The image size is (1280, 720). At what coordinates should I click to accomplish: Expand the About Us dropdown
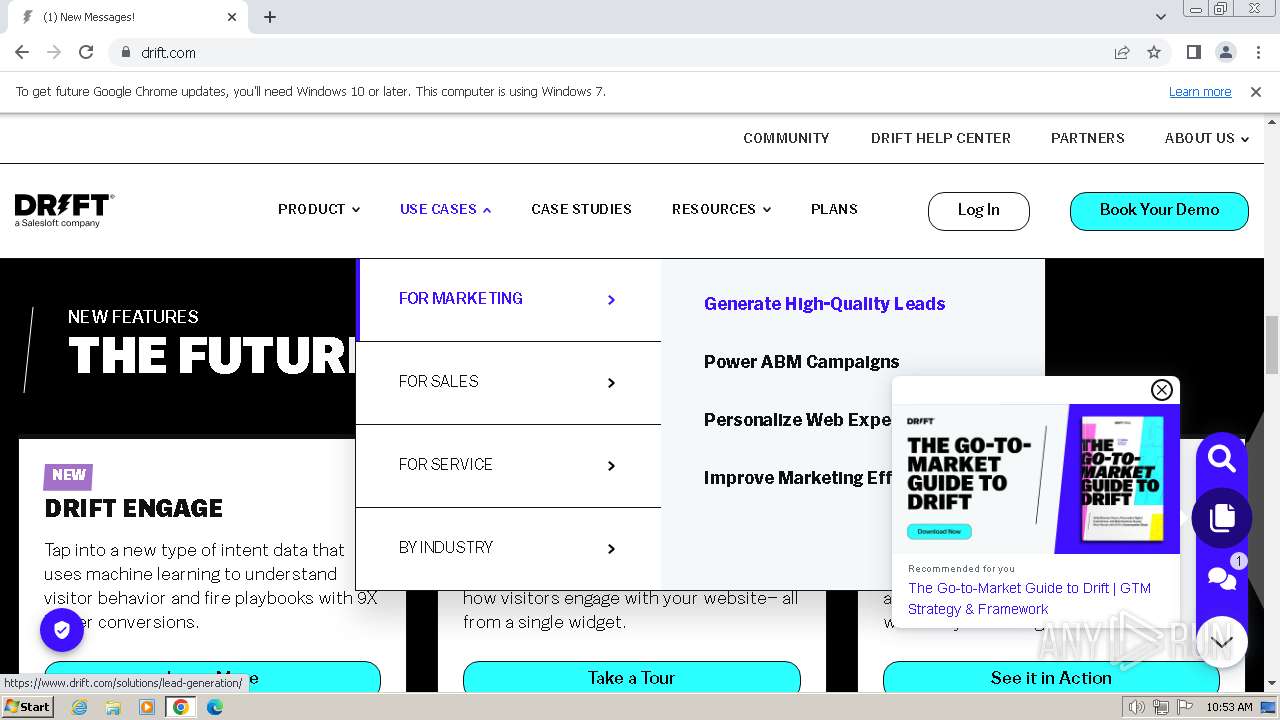tap(1207, 138)
